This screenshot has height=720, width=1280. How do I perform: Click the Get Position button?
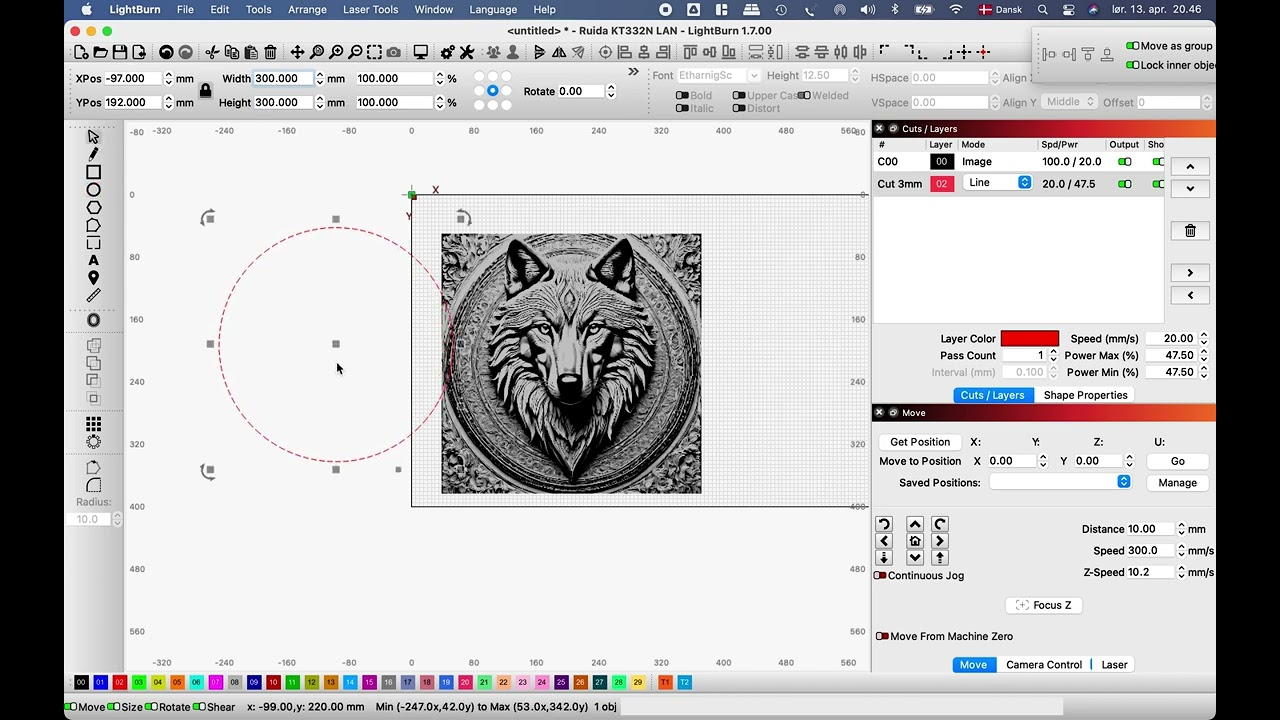920,442
